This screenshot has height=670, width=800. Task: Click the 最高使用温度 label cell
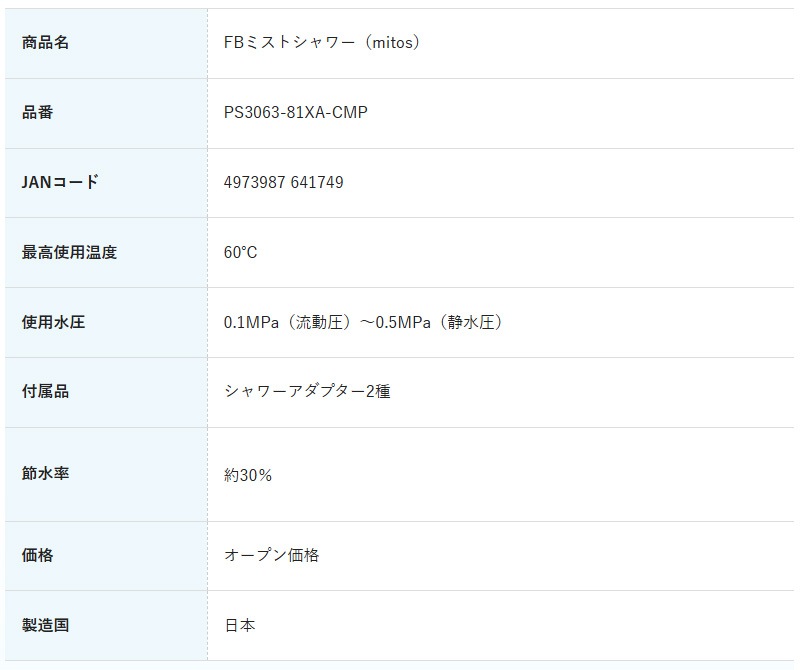point(69,253)
